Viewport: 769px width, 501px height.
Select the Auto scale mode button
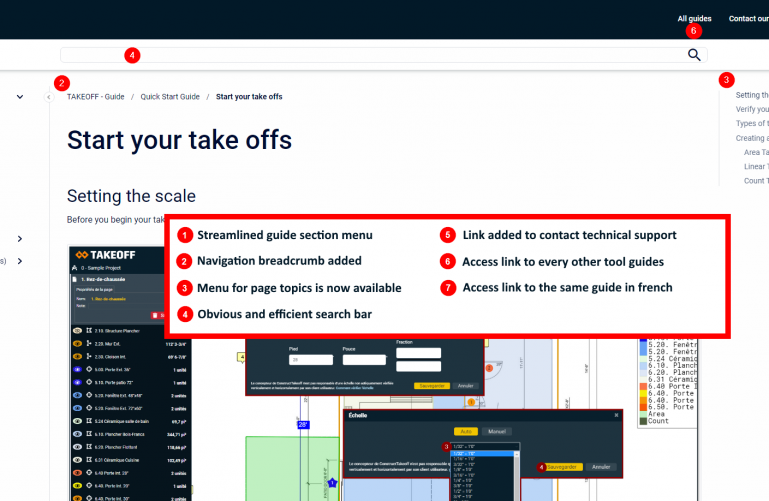(x=466, y=431)
